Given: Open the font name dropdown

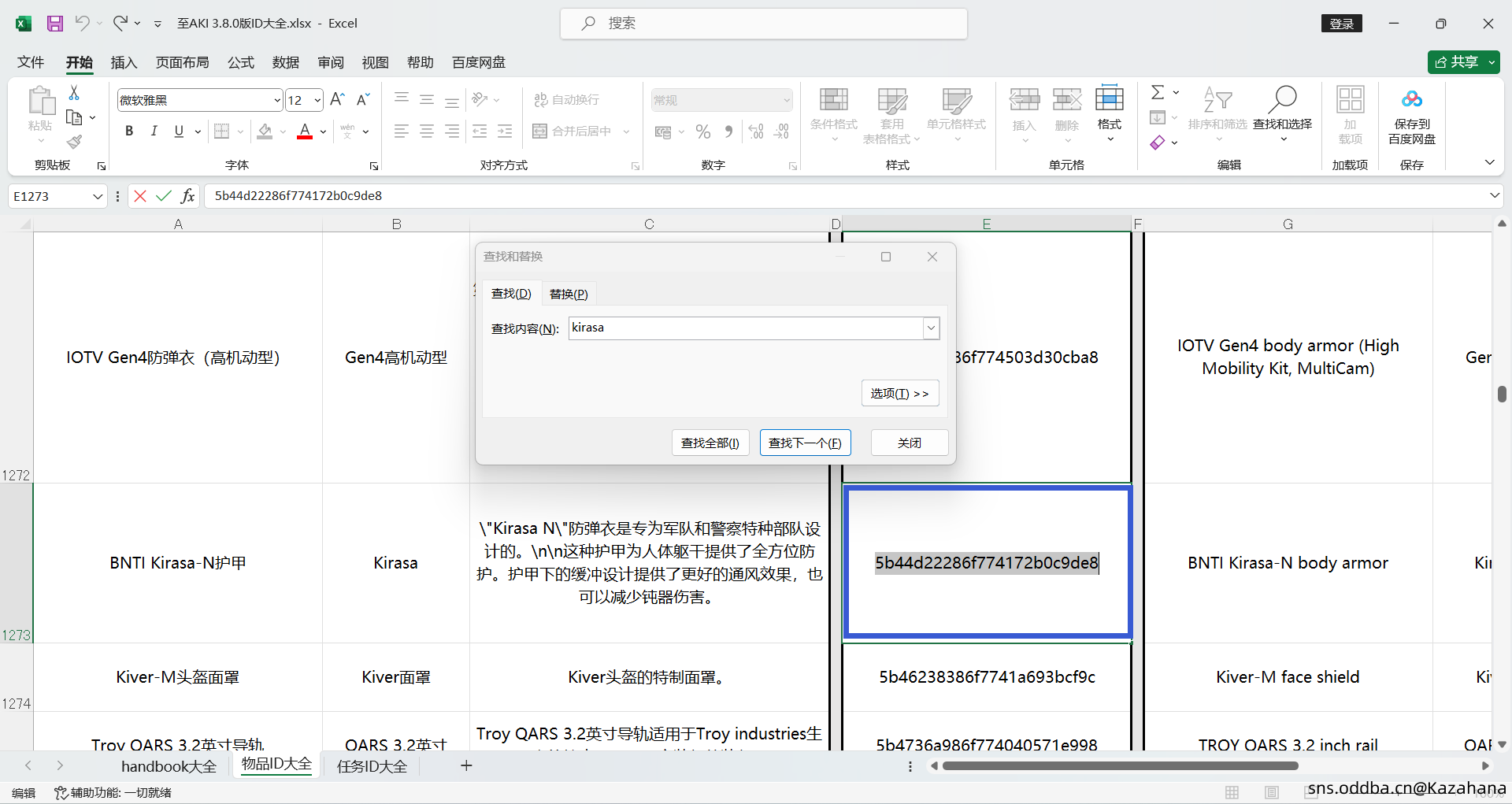Looking at the screenshot, I should click(x=277, y=100).
